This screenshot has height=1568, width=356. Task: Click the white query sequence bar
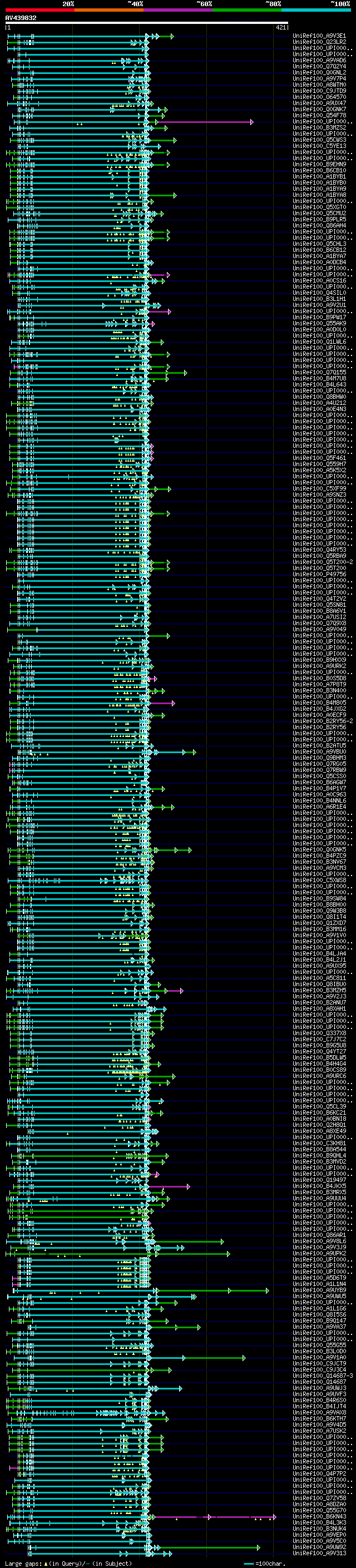click(147, 22)
